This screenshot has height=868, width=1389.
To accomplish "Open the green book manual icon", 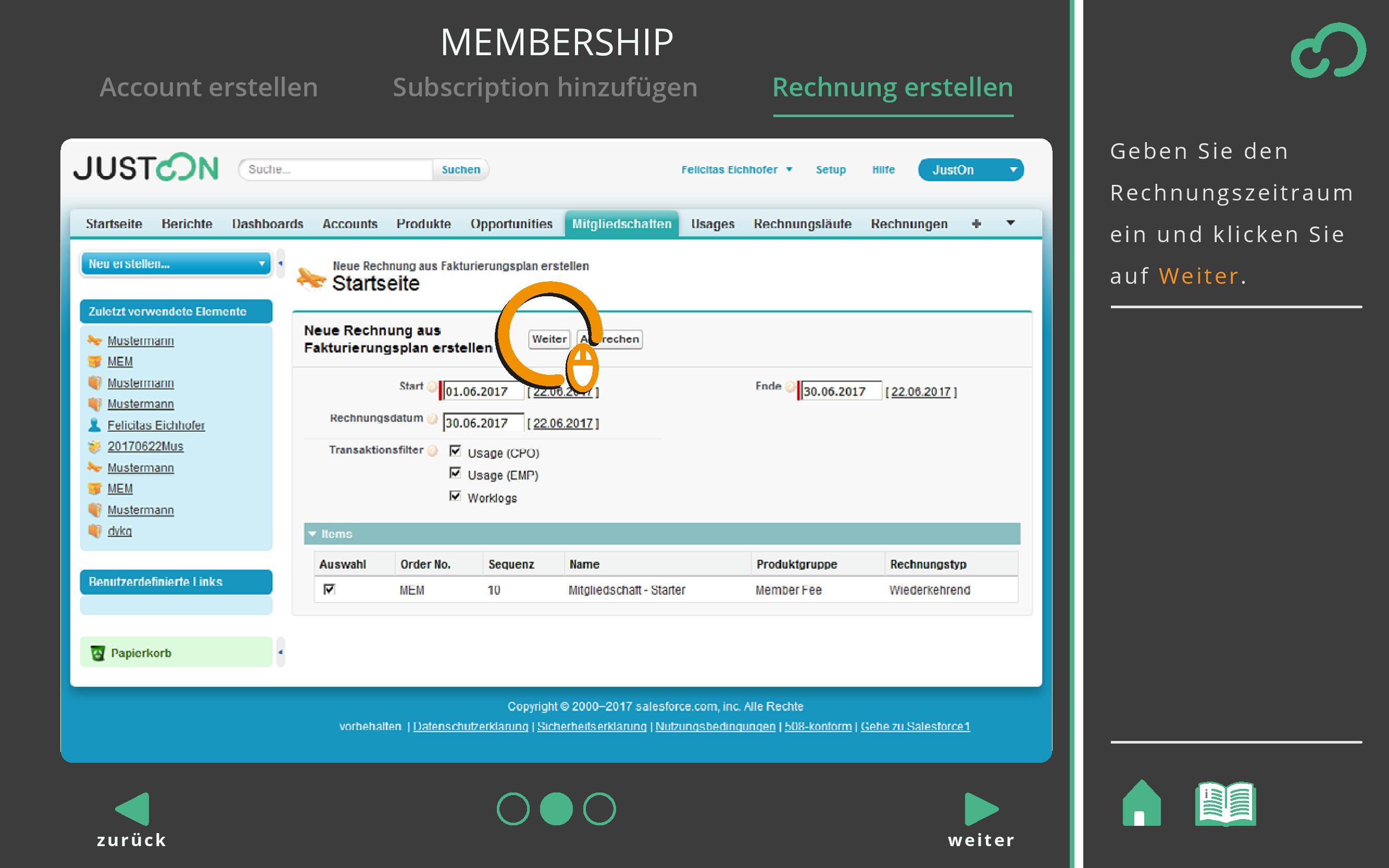I will click(1225, 804).
